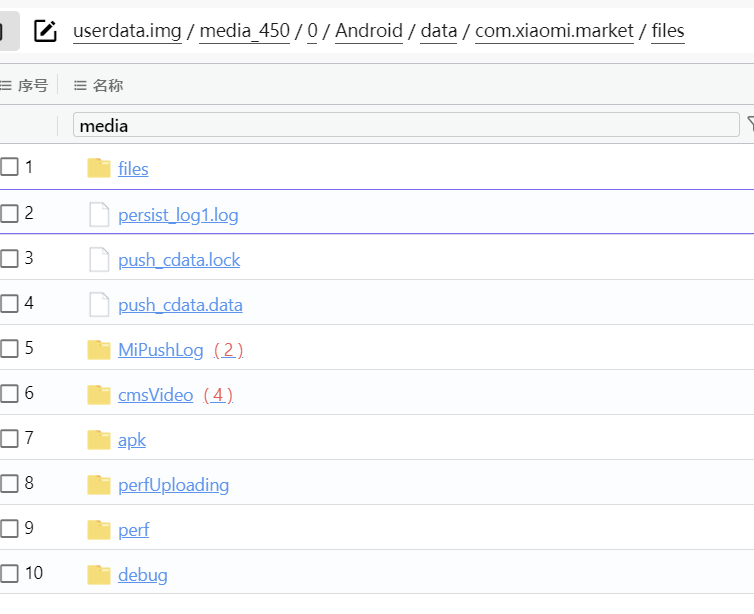Screen dimensions: 754x614
Task: Click the file icon for persist_log1.log
Action: 99,214
